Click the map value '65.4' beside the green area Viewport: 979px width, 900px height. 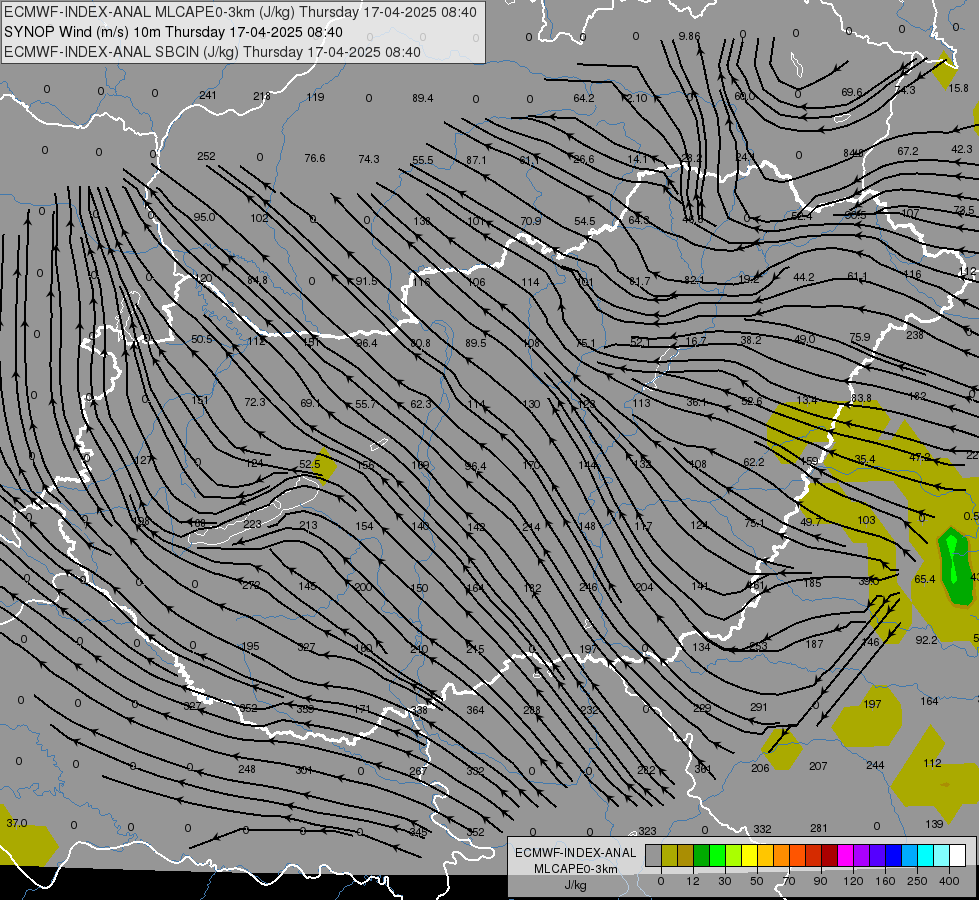coord(925,579)
